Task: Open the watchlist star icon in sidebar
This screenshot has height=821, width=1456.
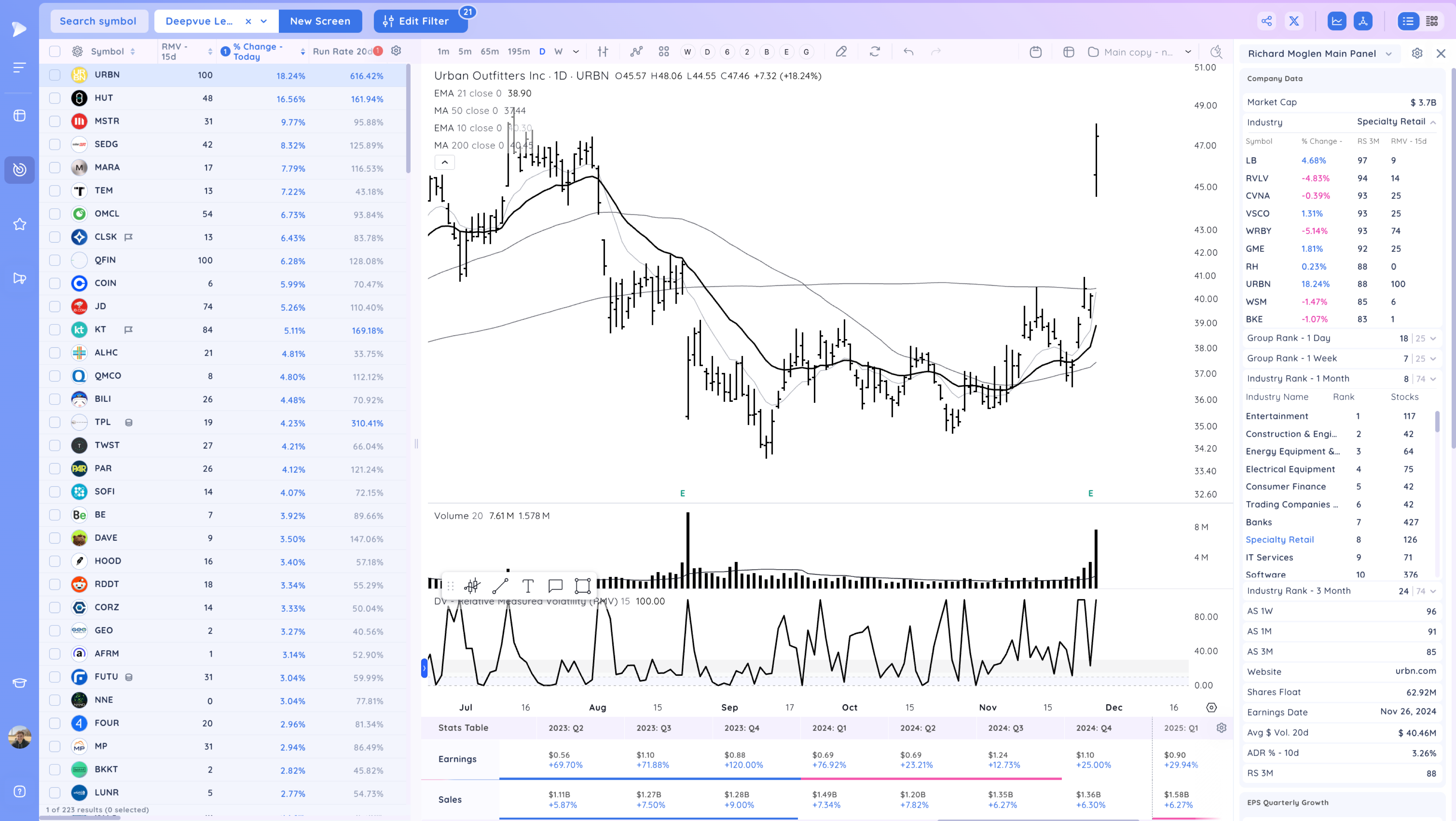Action: coord(20,224)
